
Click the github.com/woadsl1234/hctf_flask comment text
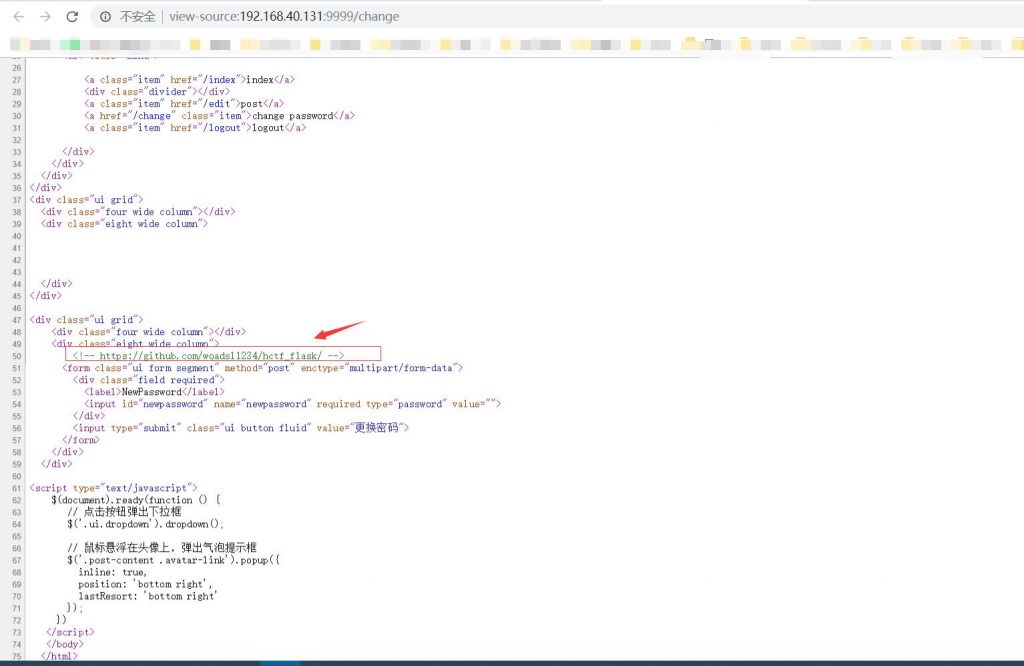point(210,356)
